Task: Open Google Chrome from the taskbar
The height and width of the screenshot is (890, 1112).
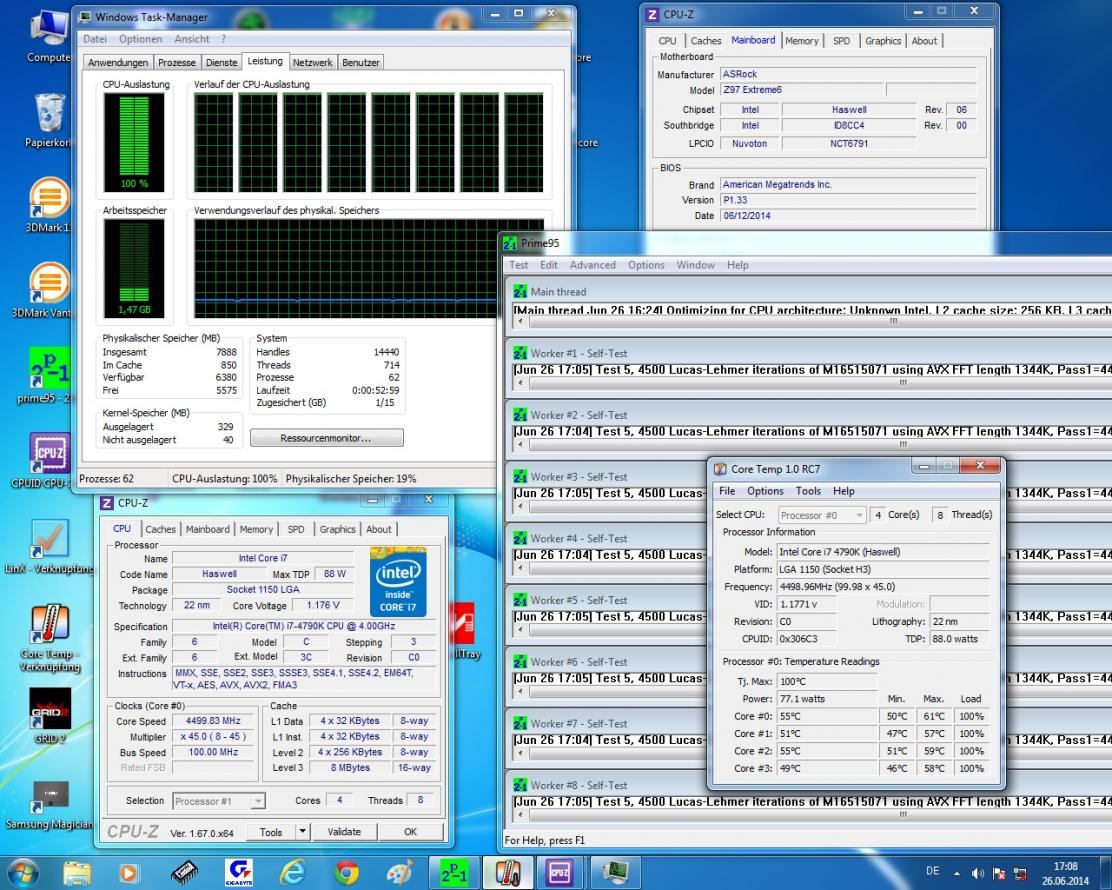Action: coord(347,872)
